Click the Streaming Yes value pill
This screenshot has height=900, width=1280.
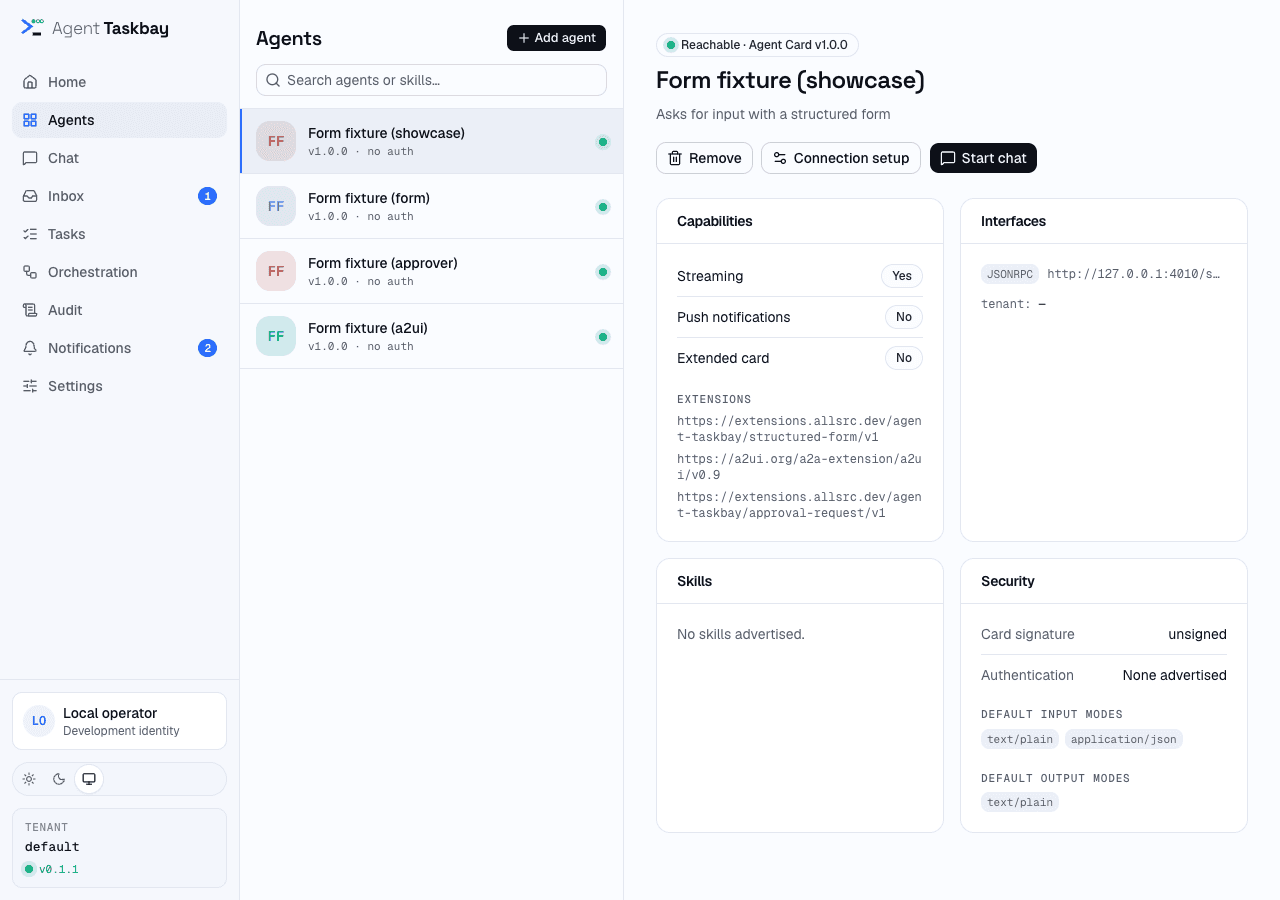pyautogui.click(x=902, y=276)
